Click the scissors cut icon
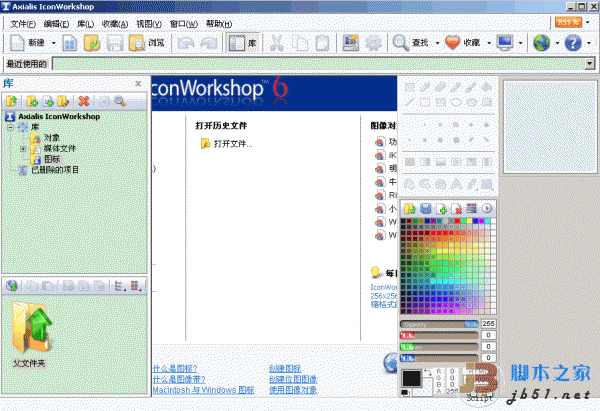Screen dimensions: 600x411 (x=277, y=43)
